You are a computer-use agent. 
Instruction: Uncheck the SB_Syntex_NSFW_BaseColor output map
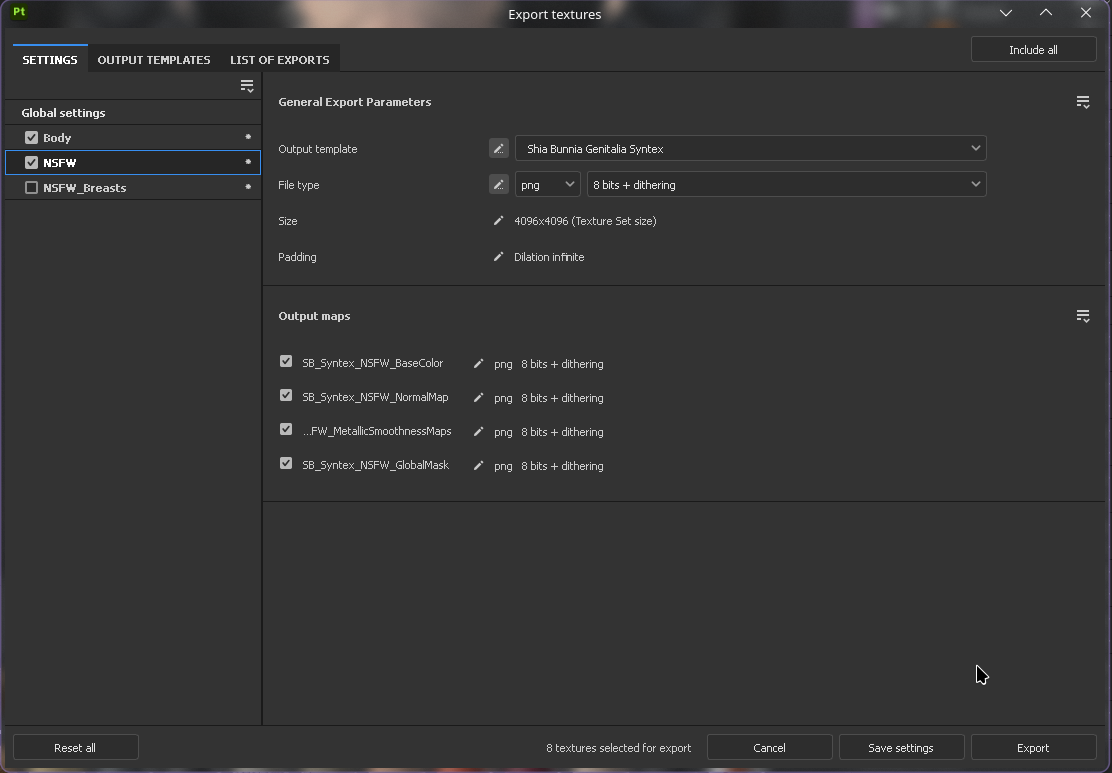pyautogui.click(x=286, y=362)
